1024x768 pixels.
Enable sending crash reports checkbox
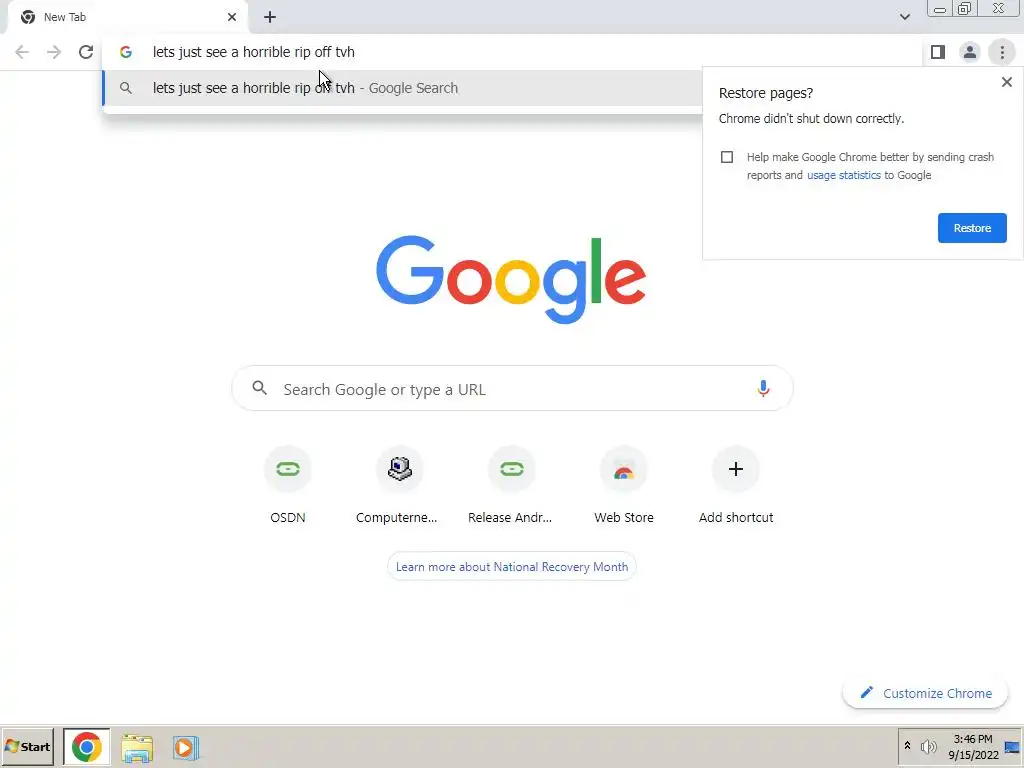pos(727,157)
